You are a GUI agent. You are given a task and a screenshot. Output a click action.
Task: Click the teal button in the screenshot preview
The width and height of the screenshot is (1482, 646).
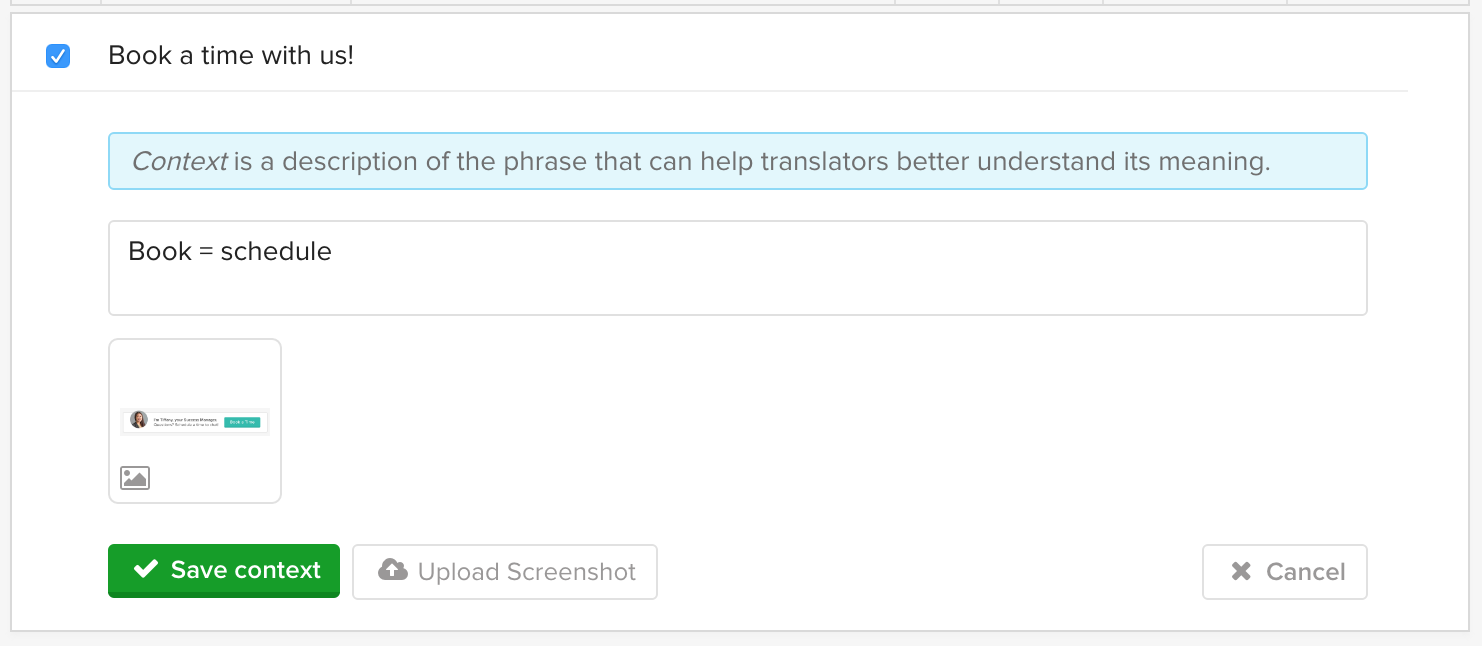pos(242,422)
